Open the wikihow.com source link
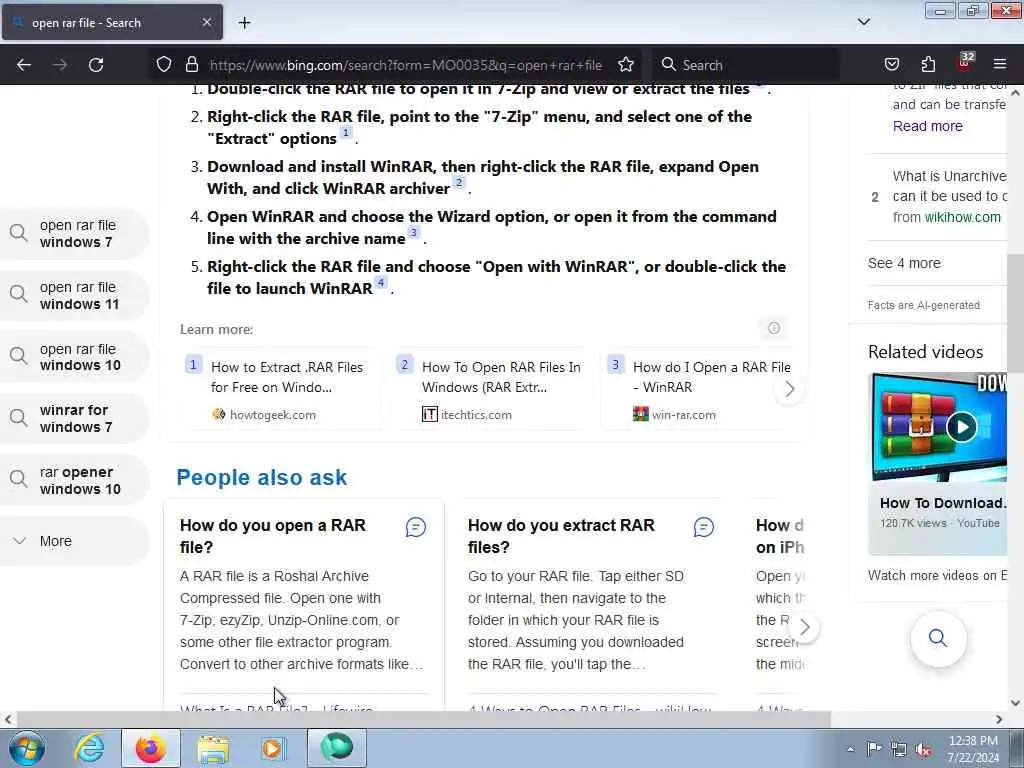The image size is (1024, 768). (x=962, y=217)
